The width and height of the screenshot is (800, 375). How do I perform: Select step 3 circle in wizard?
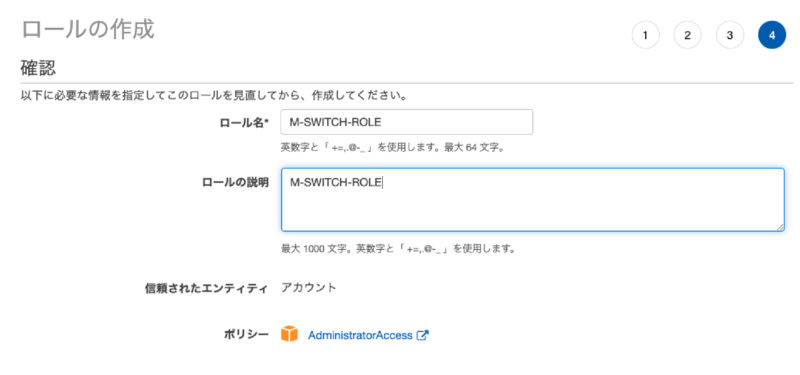tap(730, 35)
